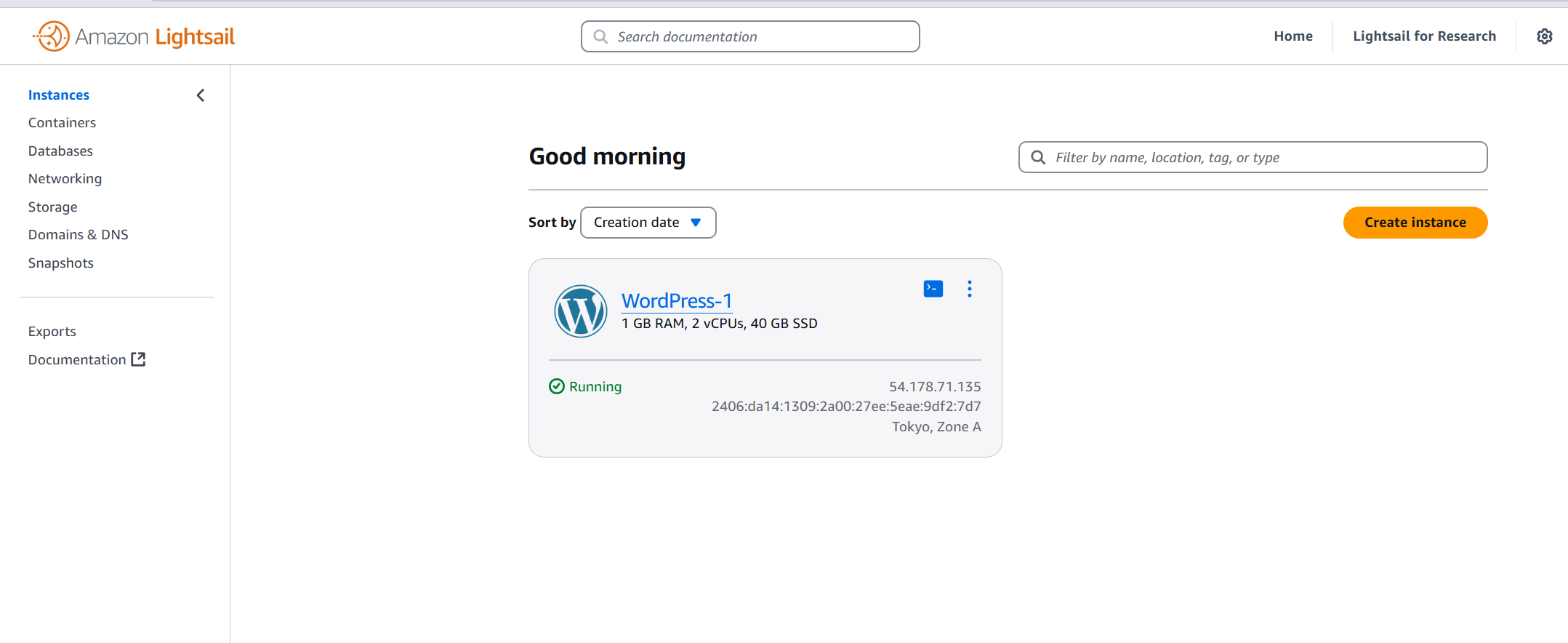Focus the Search documentation field
Viewport: 1568px width, 643px height.
[750, 36]
